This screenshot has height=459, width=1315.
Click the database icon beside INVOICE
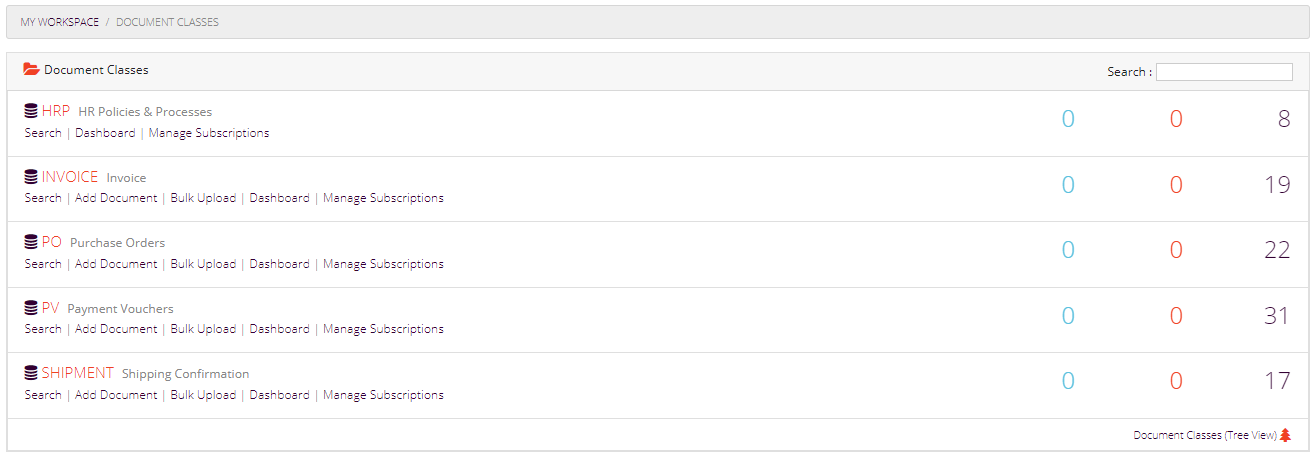coord(31,177)
